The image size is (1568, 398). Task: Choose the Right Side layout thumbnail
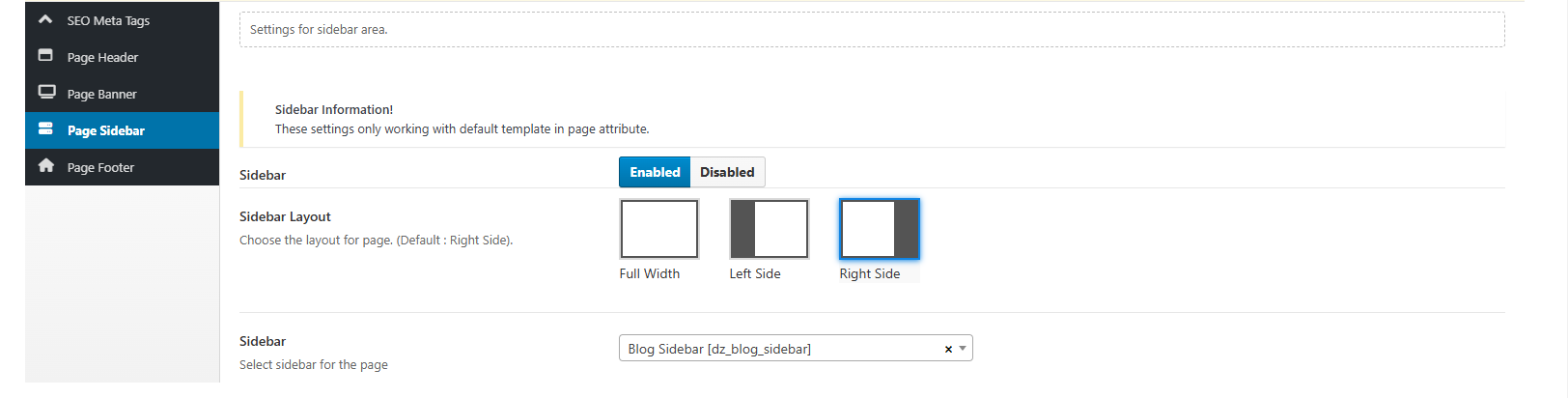[x=879, y=229]
